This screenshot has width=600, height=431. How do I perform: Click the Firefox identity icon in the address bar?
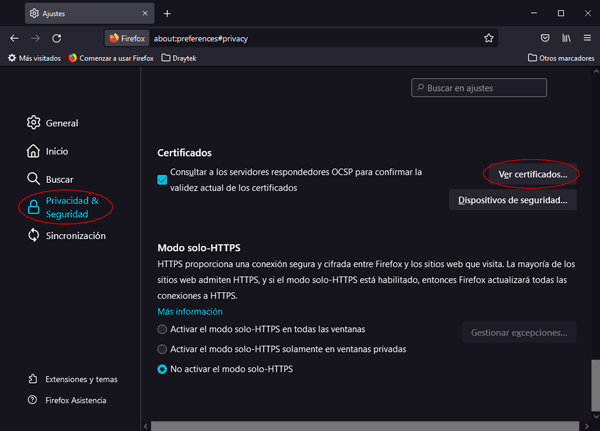coord(127,38)
